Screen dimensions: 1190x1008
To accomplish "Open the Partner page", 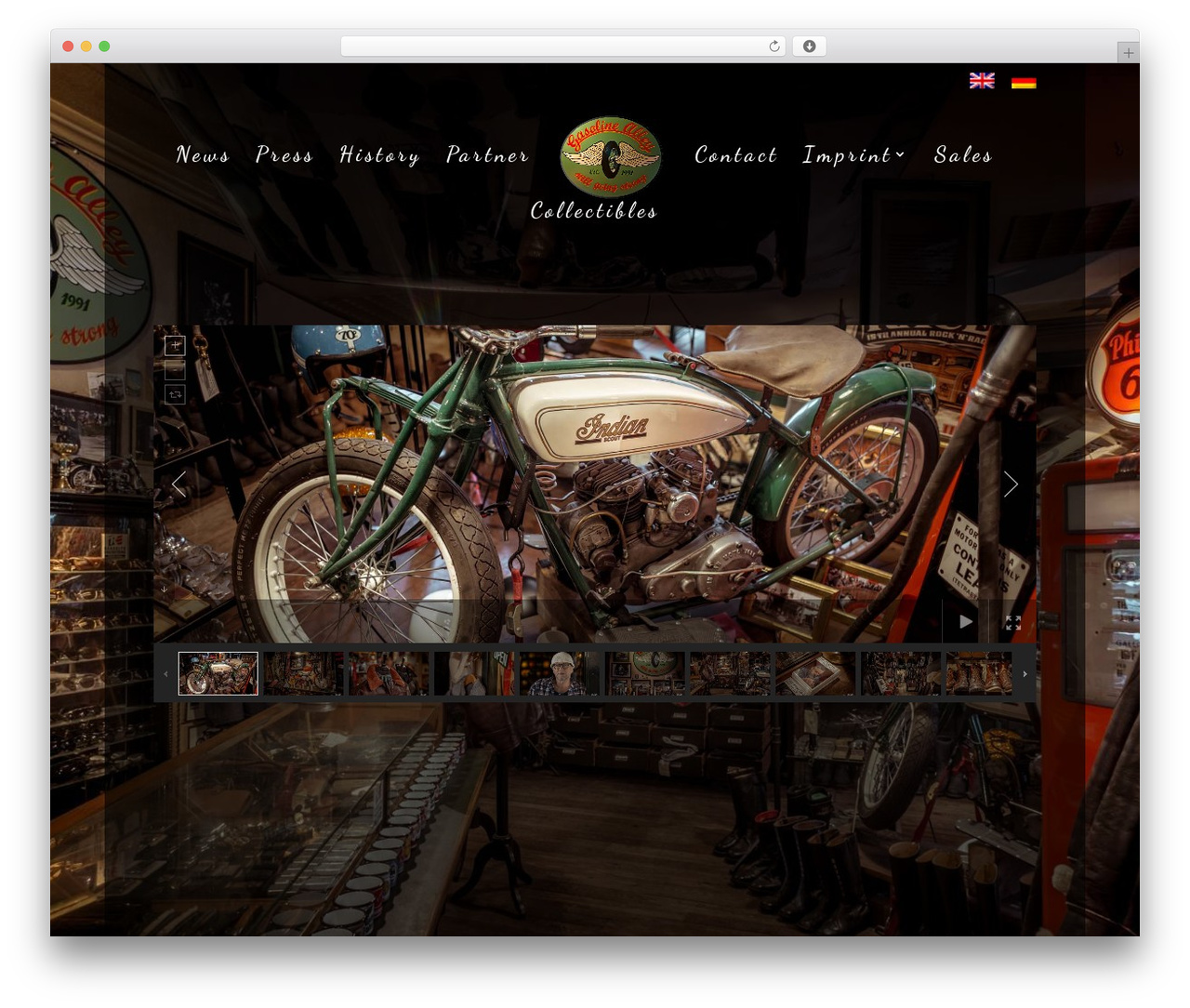I will pos(487,154).
